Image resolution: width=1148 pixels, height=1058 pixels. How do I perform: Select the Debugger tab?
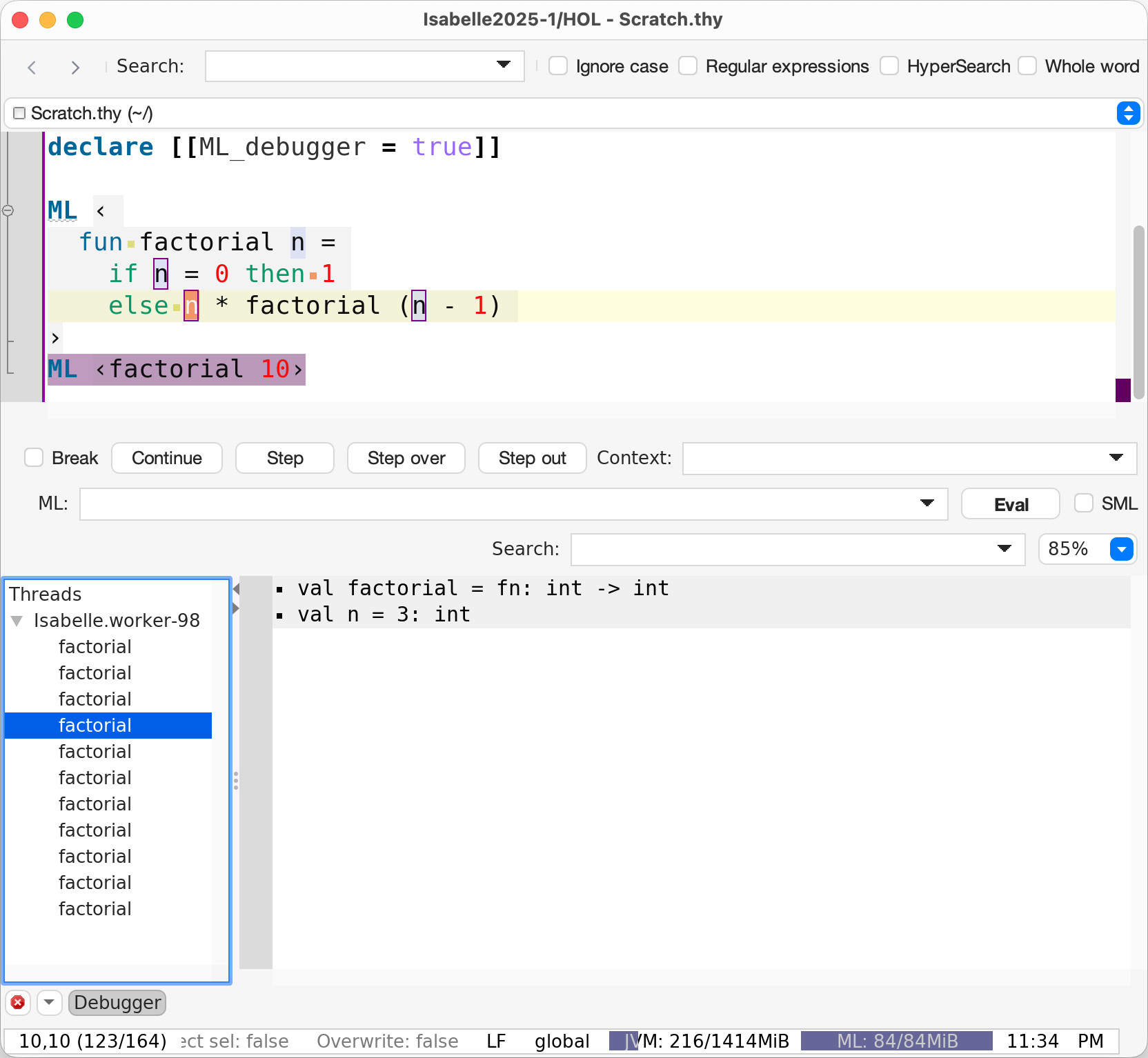pos(117,1002)
